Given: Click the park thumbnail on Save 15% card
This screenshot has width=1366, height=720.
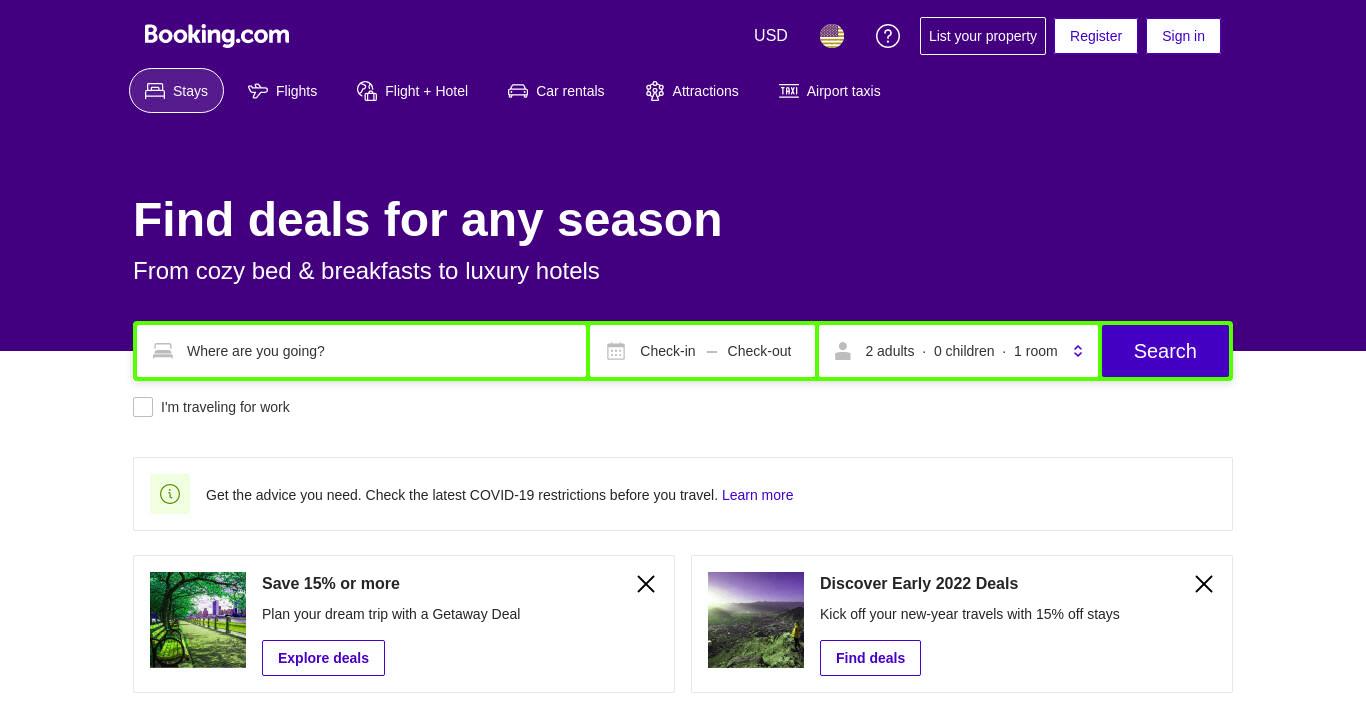Looking at the screenshot, I should (x=198, y=620).
